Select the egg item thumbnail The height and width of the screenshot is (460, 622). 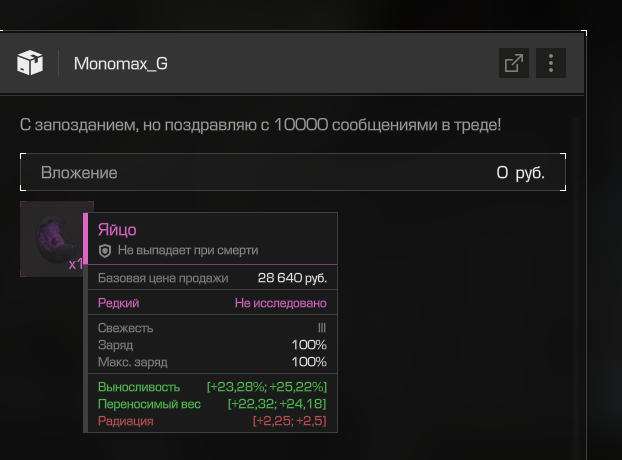click(x=50, y=238)
